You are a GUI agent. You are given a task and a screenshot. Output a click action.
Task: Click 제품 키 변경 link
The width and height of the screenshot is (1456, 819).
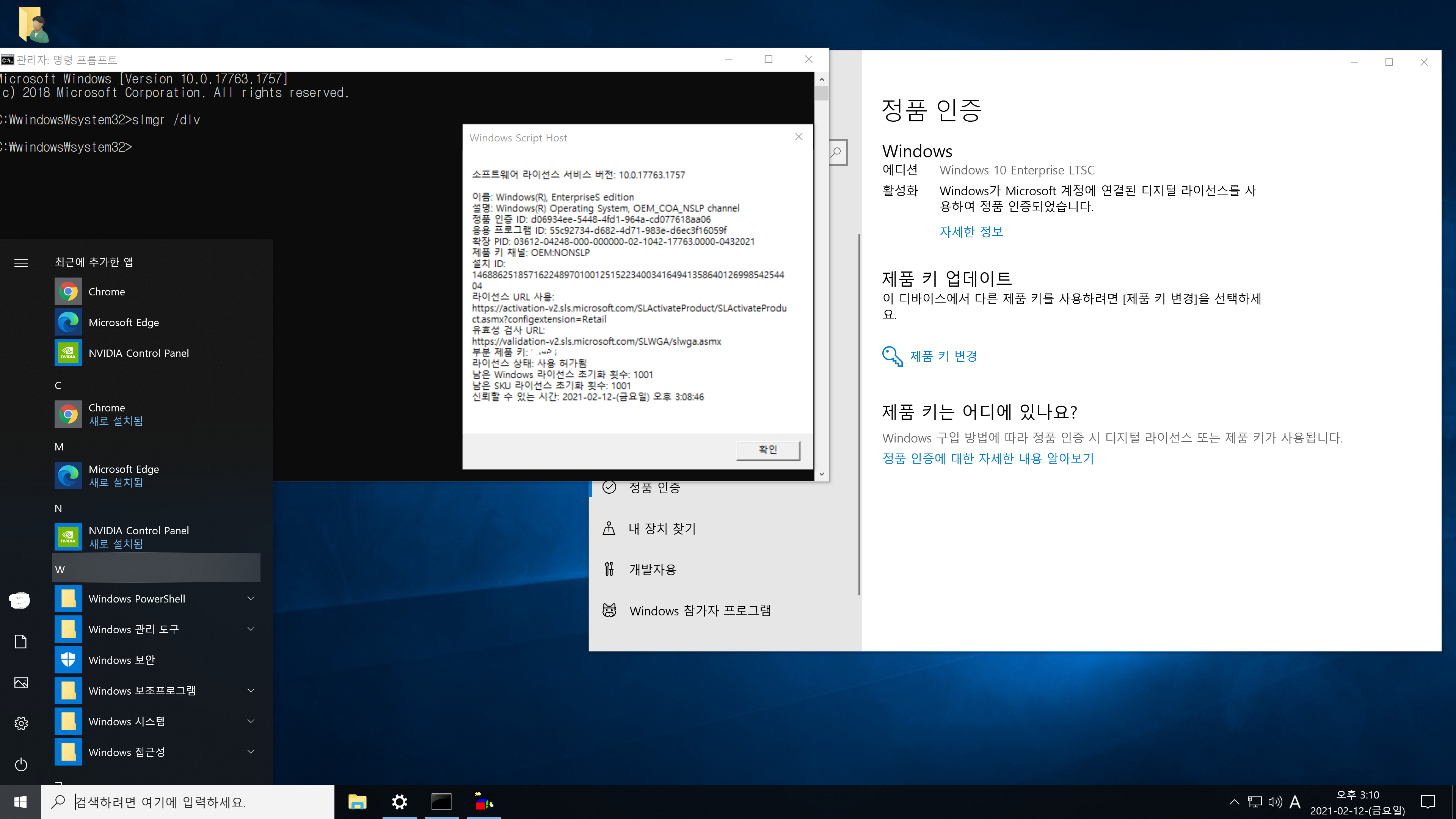[930, 356]
